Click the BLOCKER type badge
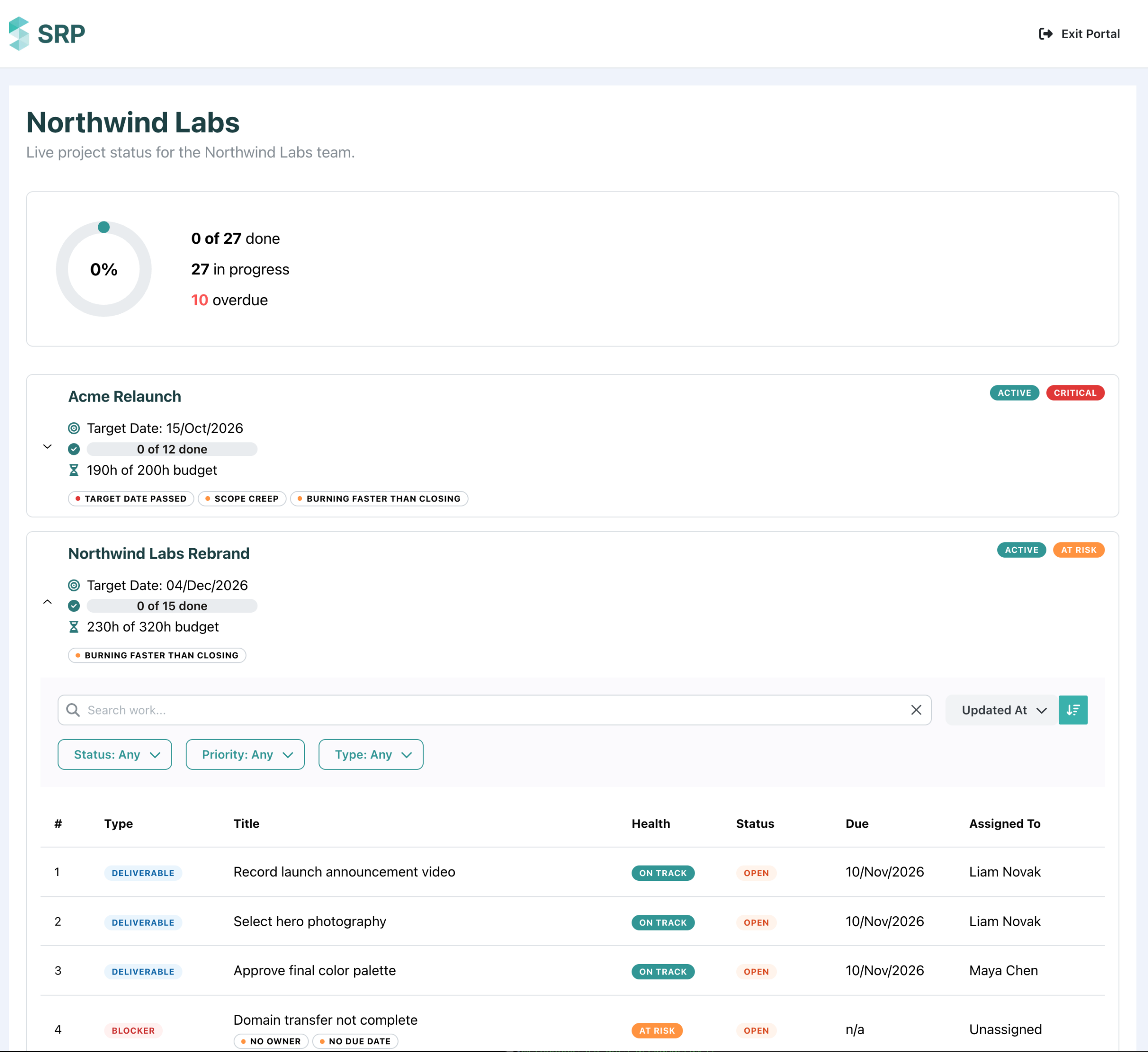Viewport: 1148px width, 1052px height. pos(133,1030)
